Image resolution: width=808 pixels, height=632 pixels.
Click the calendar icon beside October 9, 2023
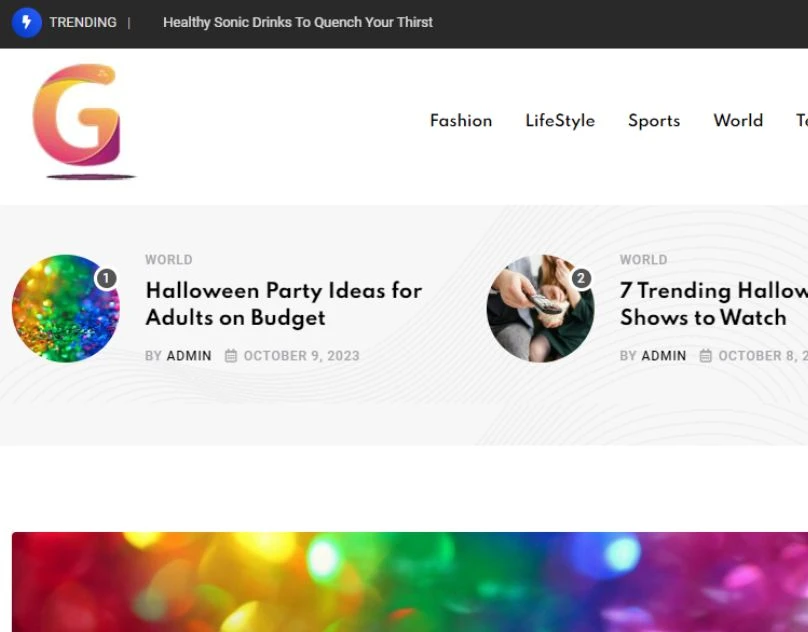(x=231, y=356)
